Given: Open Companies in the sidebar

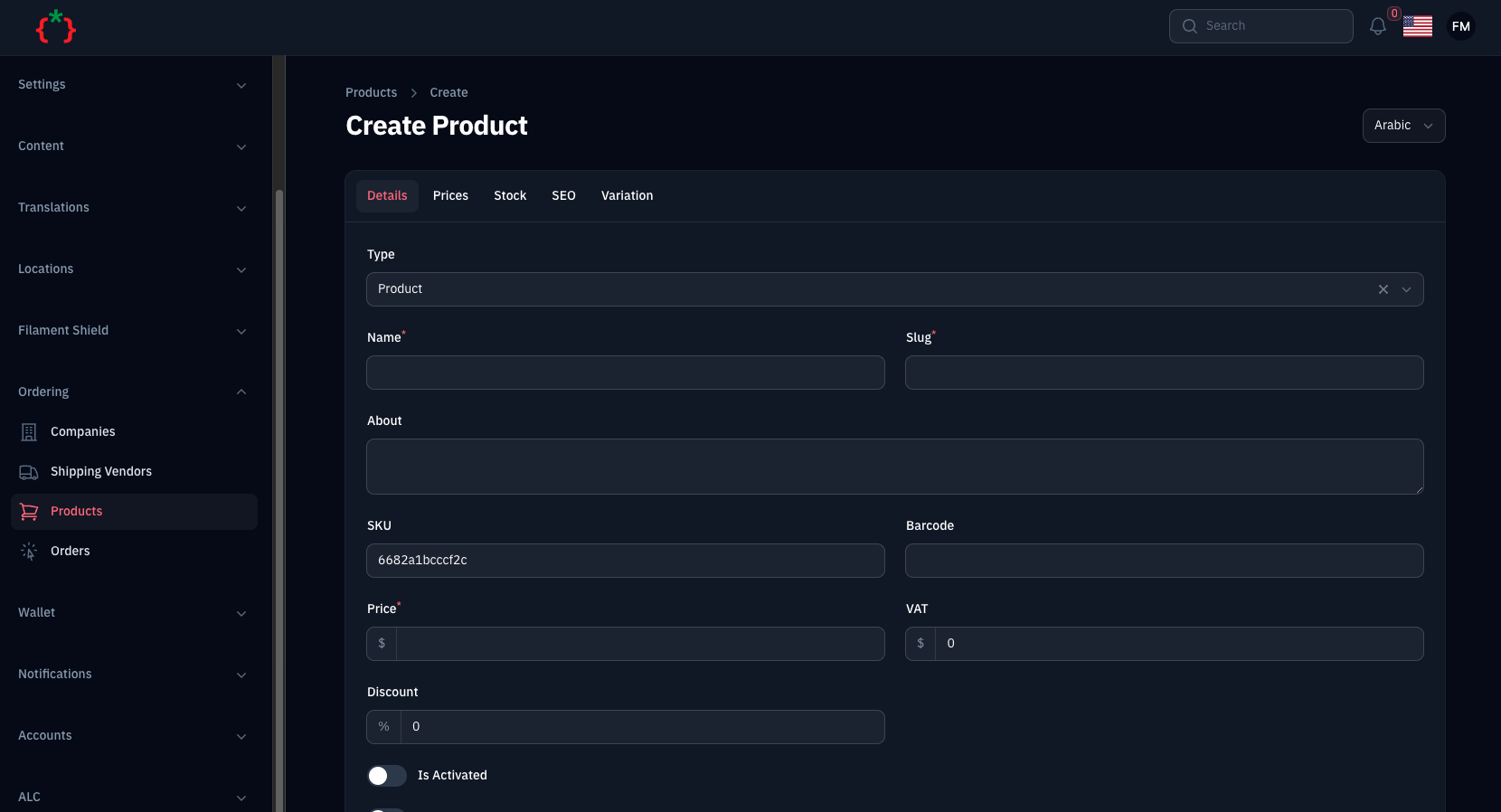Looking at the screenshot, I should 134,432.
